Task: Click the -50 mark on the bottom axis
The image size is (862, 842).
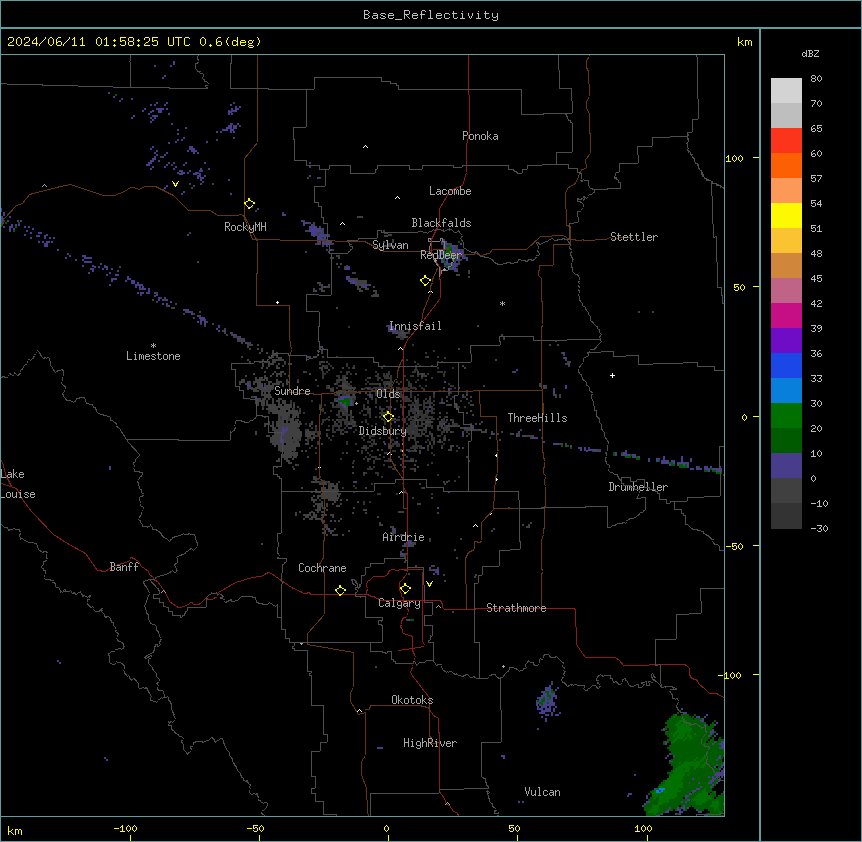Action: [x=256, y=828]
